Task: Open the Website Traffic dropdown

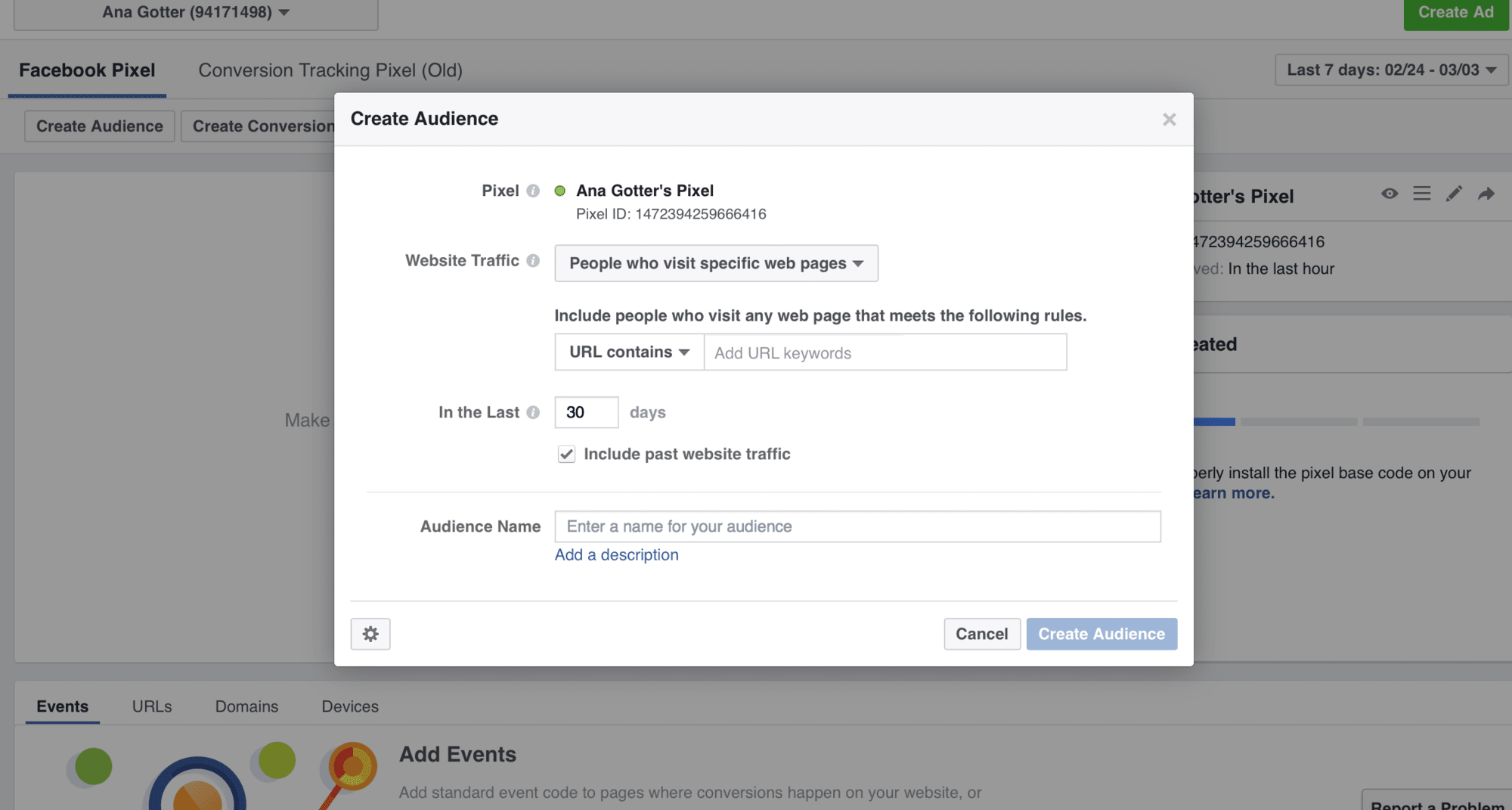Action: coord(716,263)
